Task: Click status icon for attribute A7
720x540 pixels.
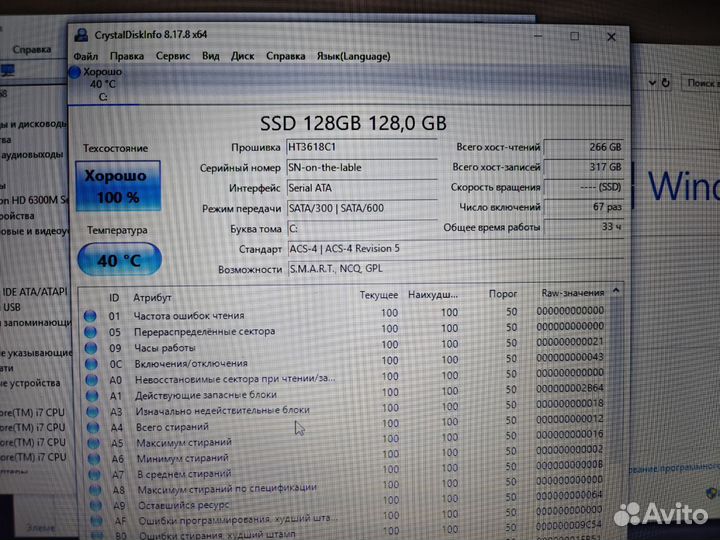Action: point(95,474)
